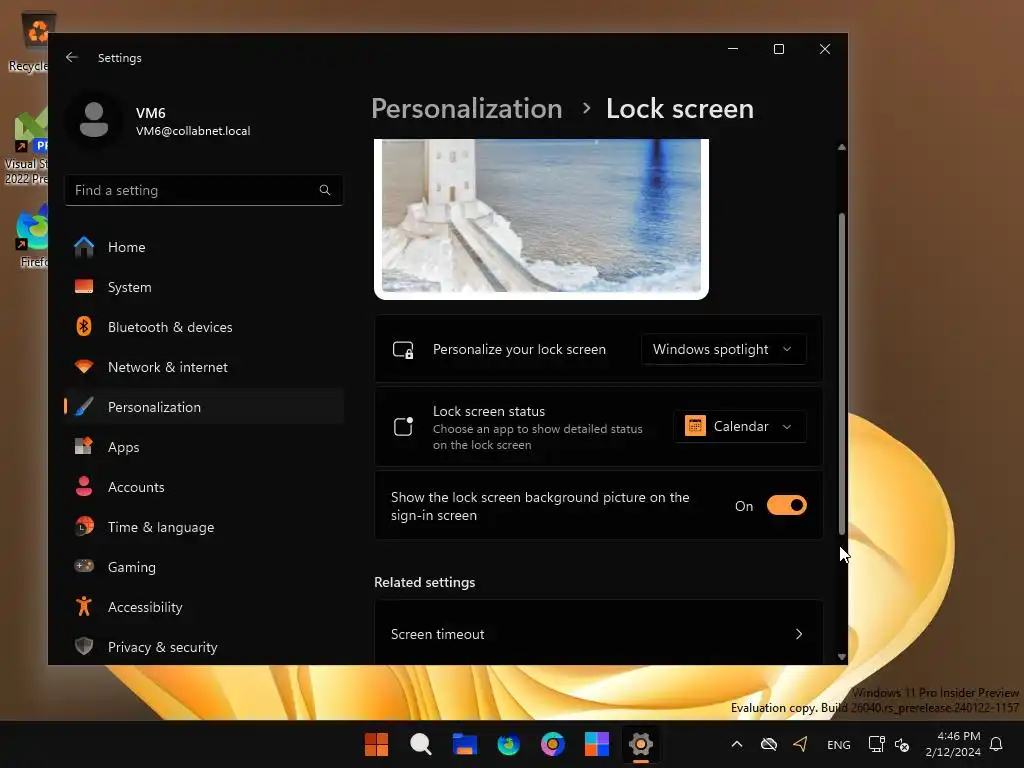Open Screen timeout related setting
Image resolution: width=1024 pixels, height=768 pixels.
click(598, 633)
